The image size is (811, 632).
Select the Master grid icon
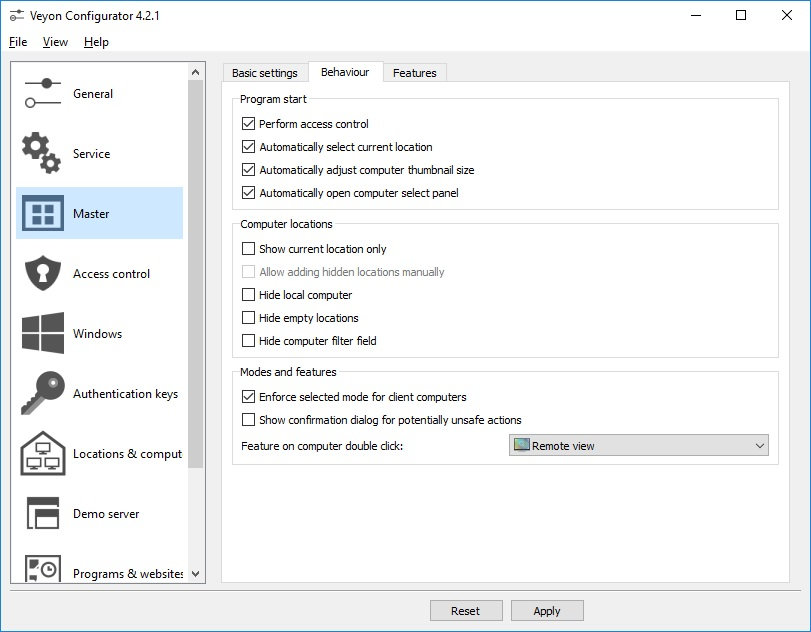pyautogui.click(x=43, y=213)
